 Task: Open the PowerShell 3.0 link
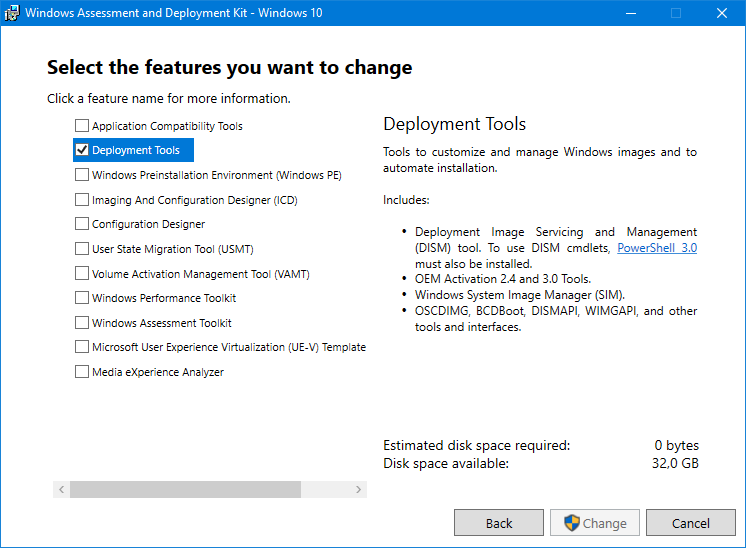(657, 248)
